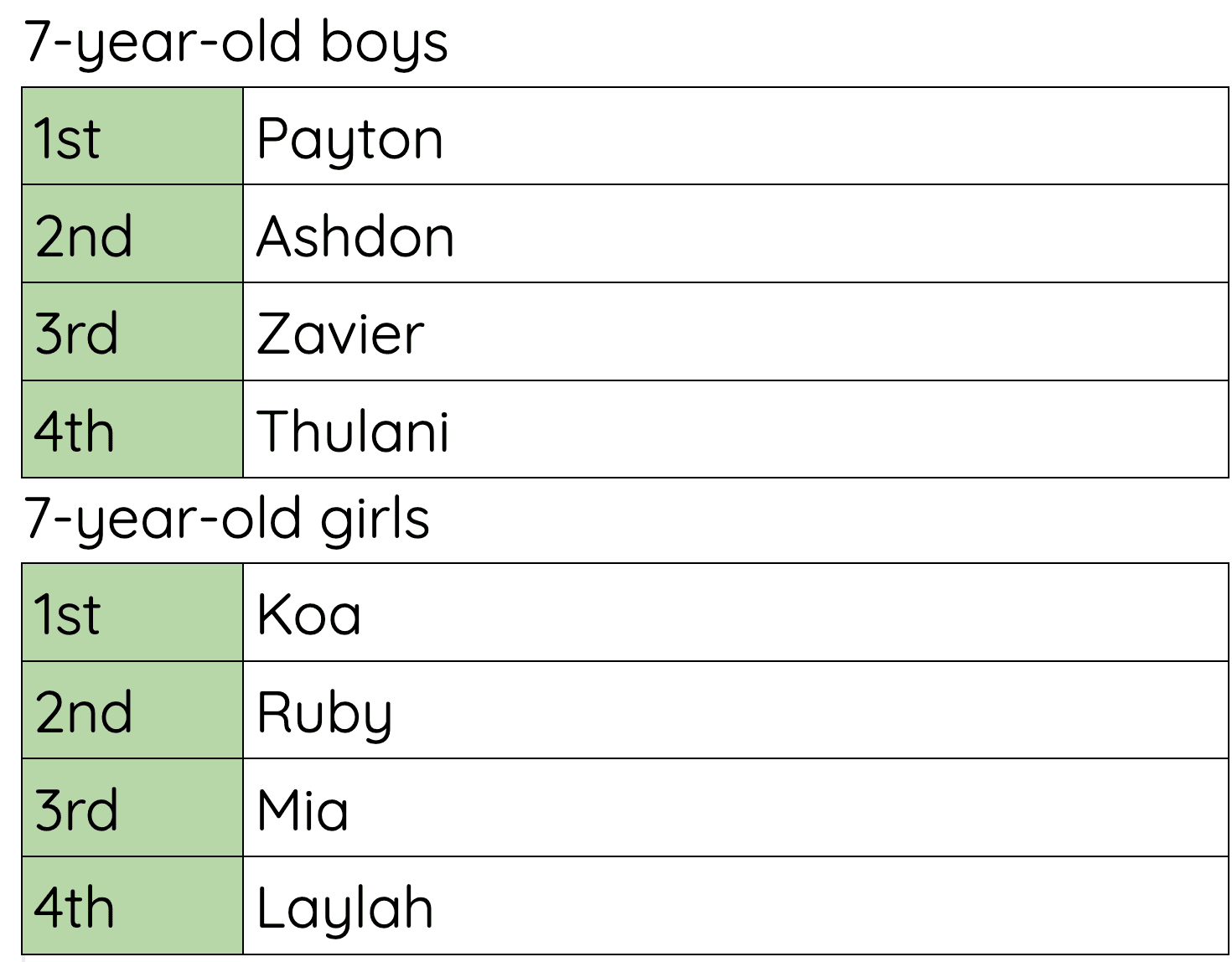The width and height of the screenshot is (1232, 962).
Task: Select the name Zavier
Action: pos(340,334)
